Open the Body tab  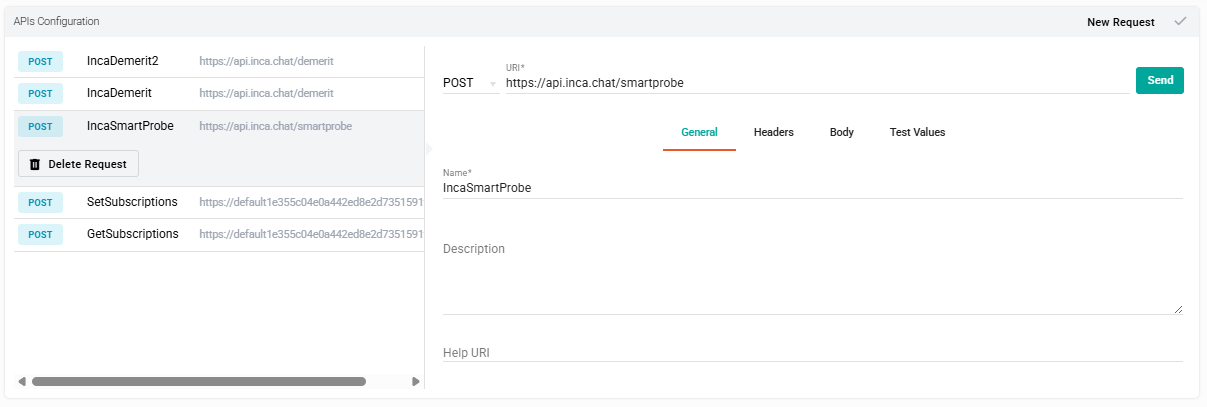(x=841, y=132)
